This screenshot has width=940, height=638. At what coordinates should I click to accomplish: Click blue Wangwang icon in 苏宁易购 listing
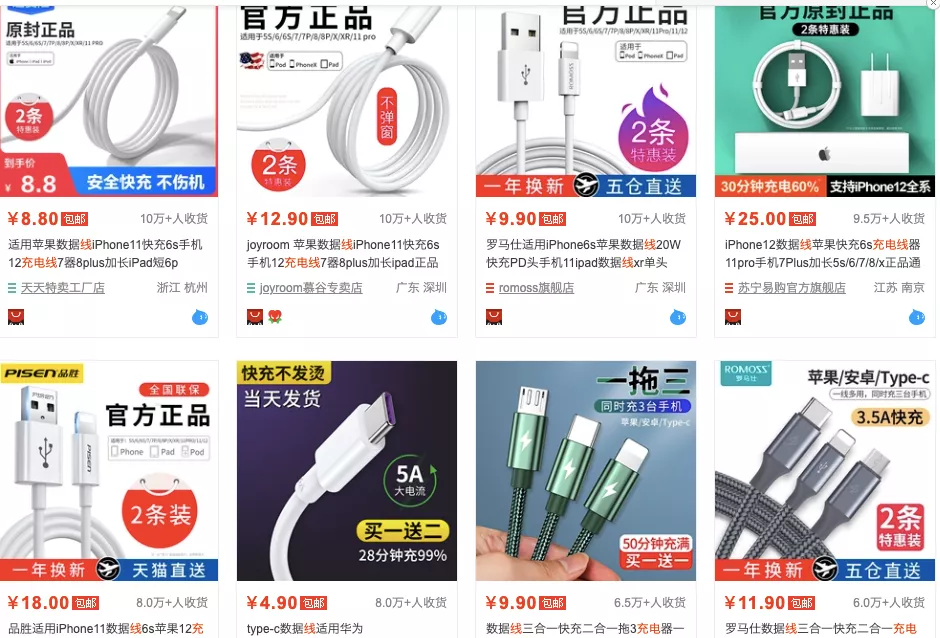917,317
